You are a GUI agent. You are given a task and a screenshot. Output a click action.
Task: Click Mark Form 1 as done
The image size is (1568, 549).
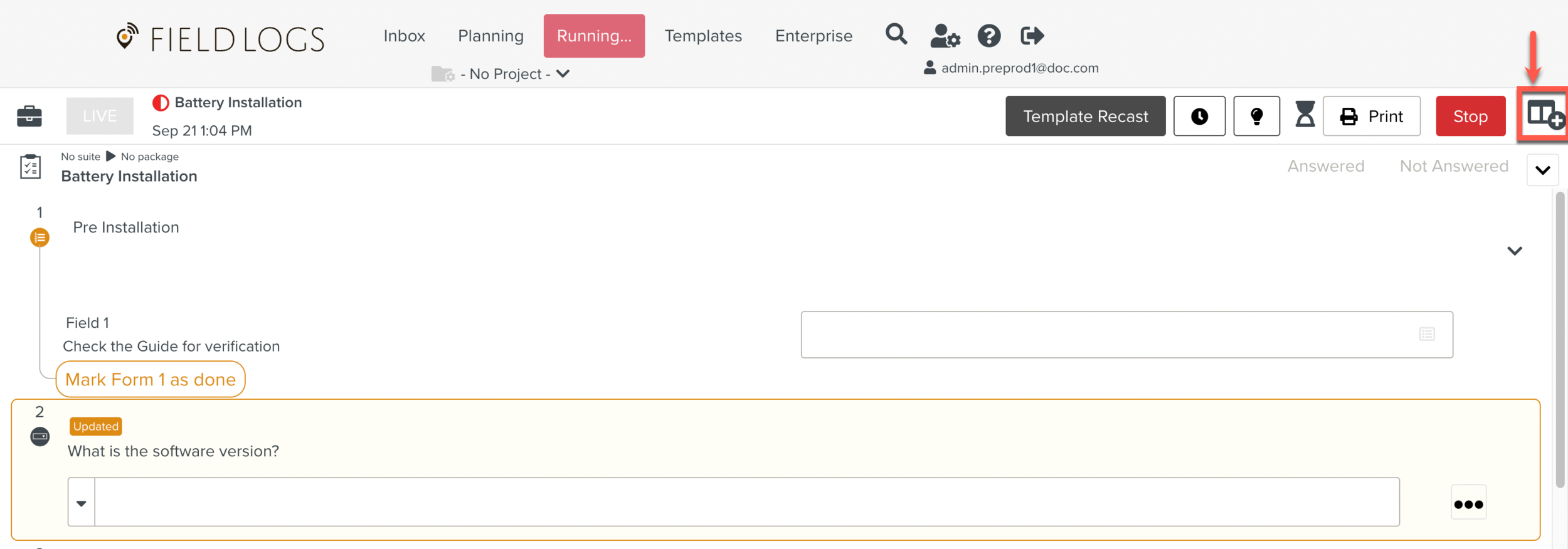tap(151, 379)
